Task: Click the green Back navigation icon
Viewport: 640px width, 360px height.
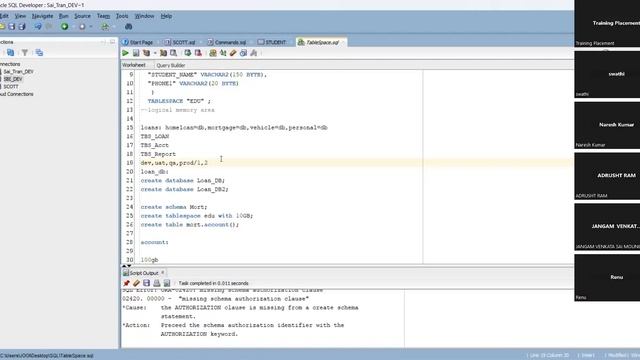Action: (x=64, y=27)
